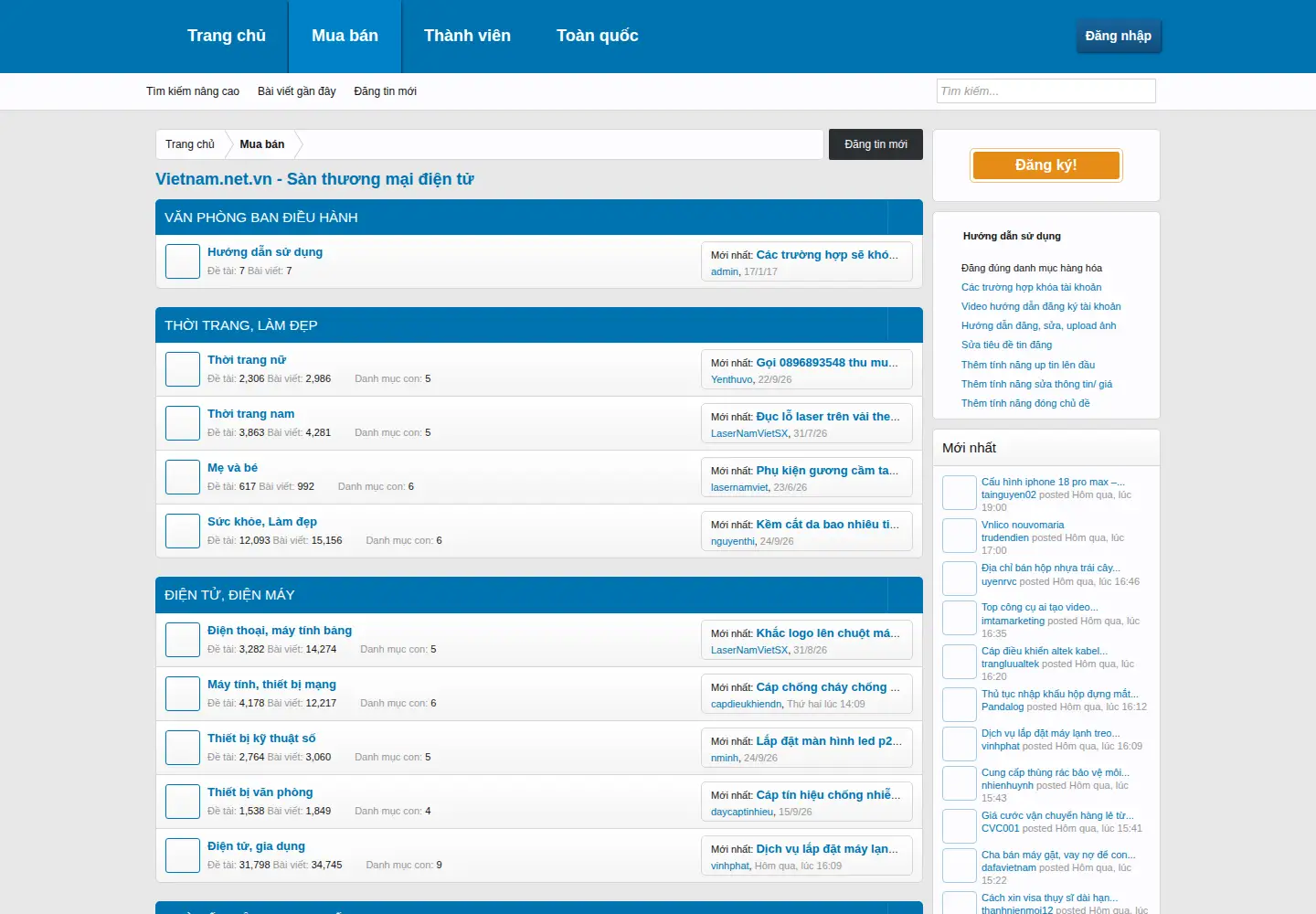The height and width of the screenshot is (914, 1316).
Task: Select the Mua bán navigation tab
Action: (345, 37)
